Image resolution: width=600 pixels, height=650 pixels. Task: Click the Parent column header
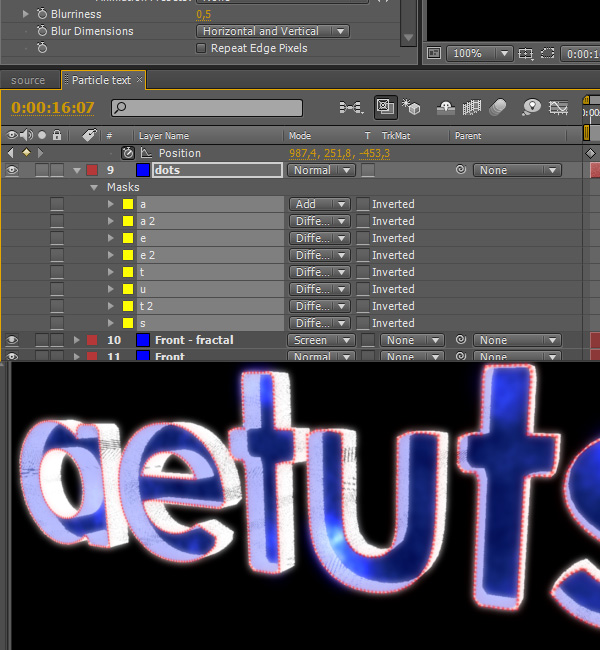[x=468, y=136]
